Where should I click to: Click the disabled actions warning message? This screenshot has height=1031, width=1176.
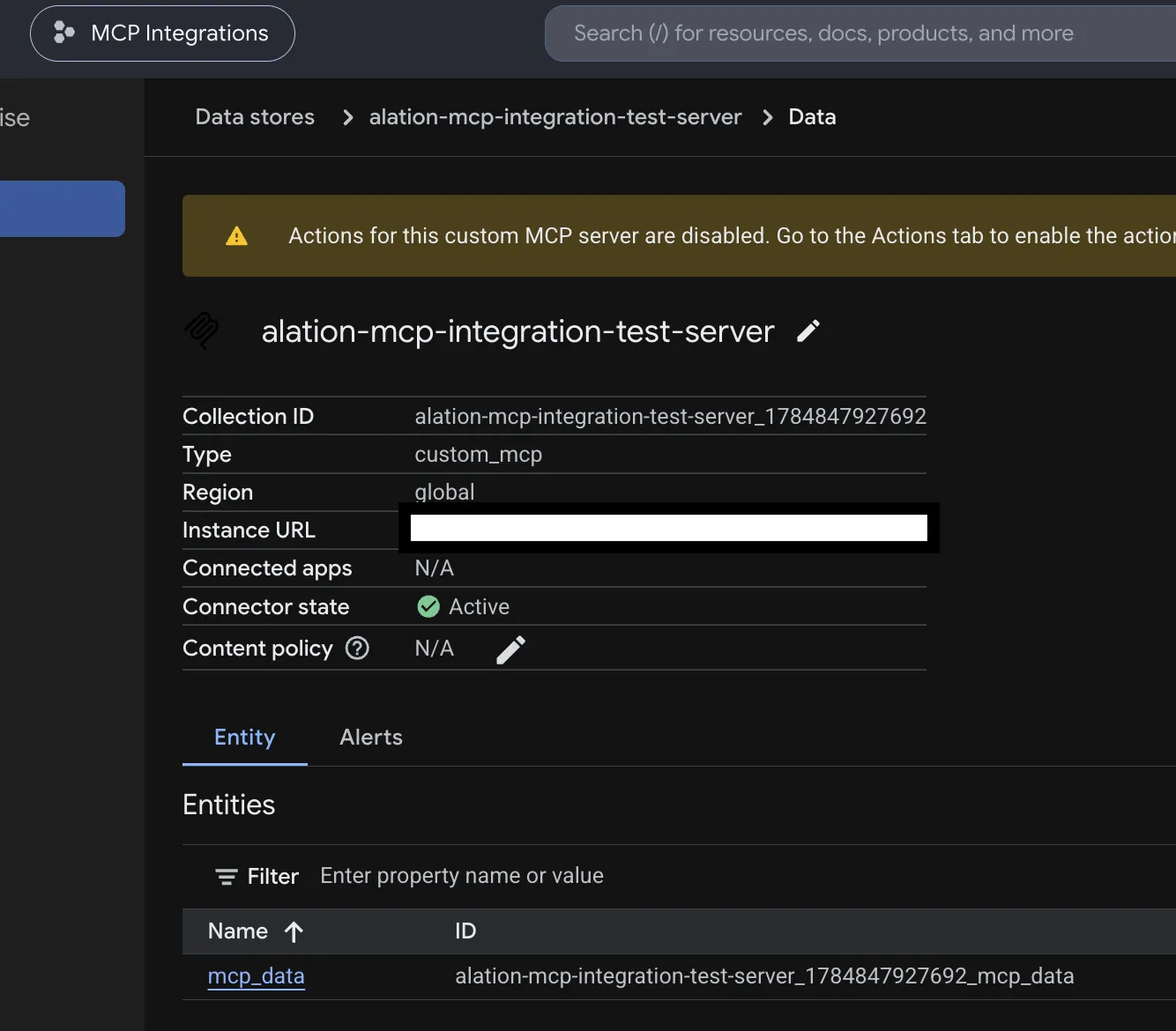[732, 236]
